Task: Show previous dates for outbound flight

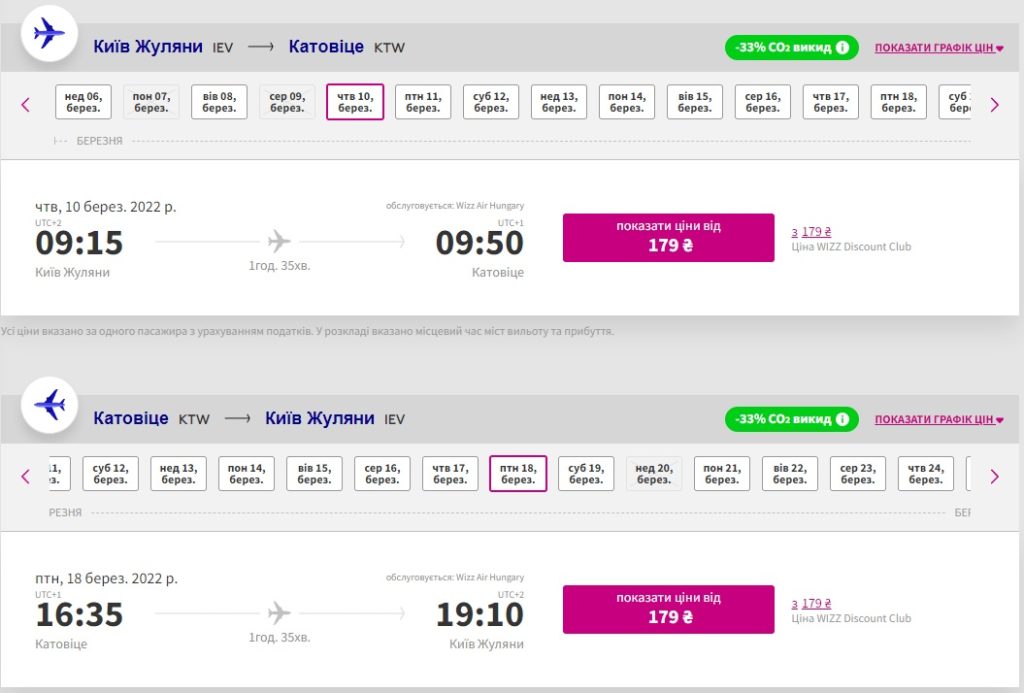Action: pyautogui.click(x=26, y=104)
